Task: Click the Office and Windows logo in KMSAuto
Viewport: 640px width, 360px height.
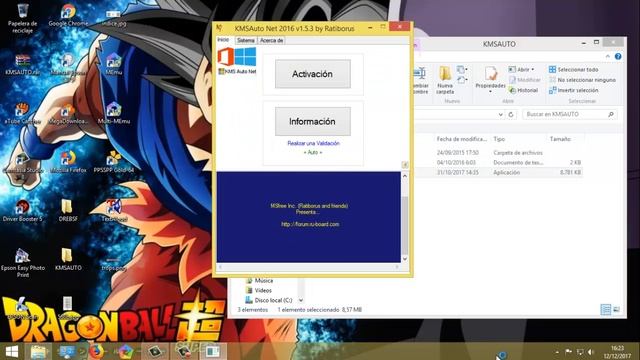Action: click(237, 56)
